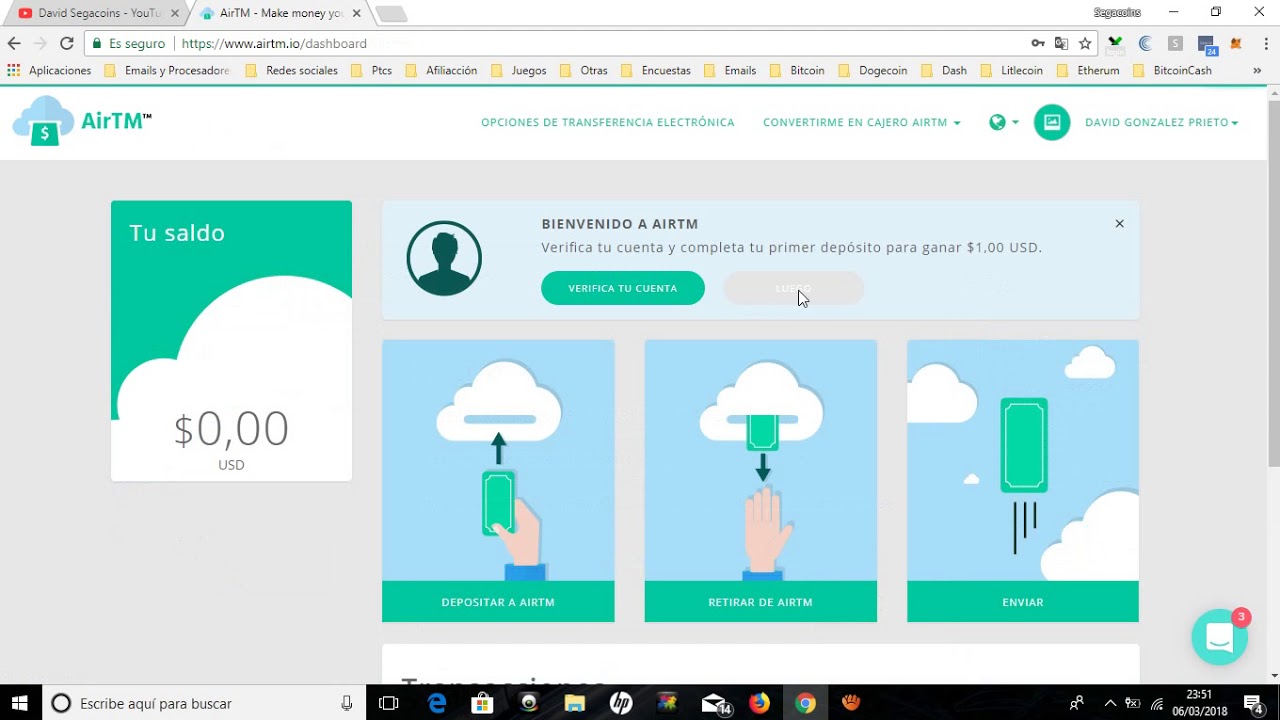
Task: Click the browser back arrow
Action: coord(14,43)
